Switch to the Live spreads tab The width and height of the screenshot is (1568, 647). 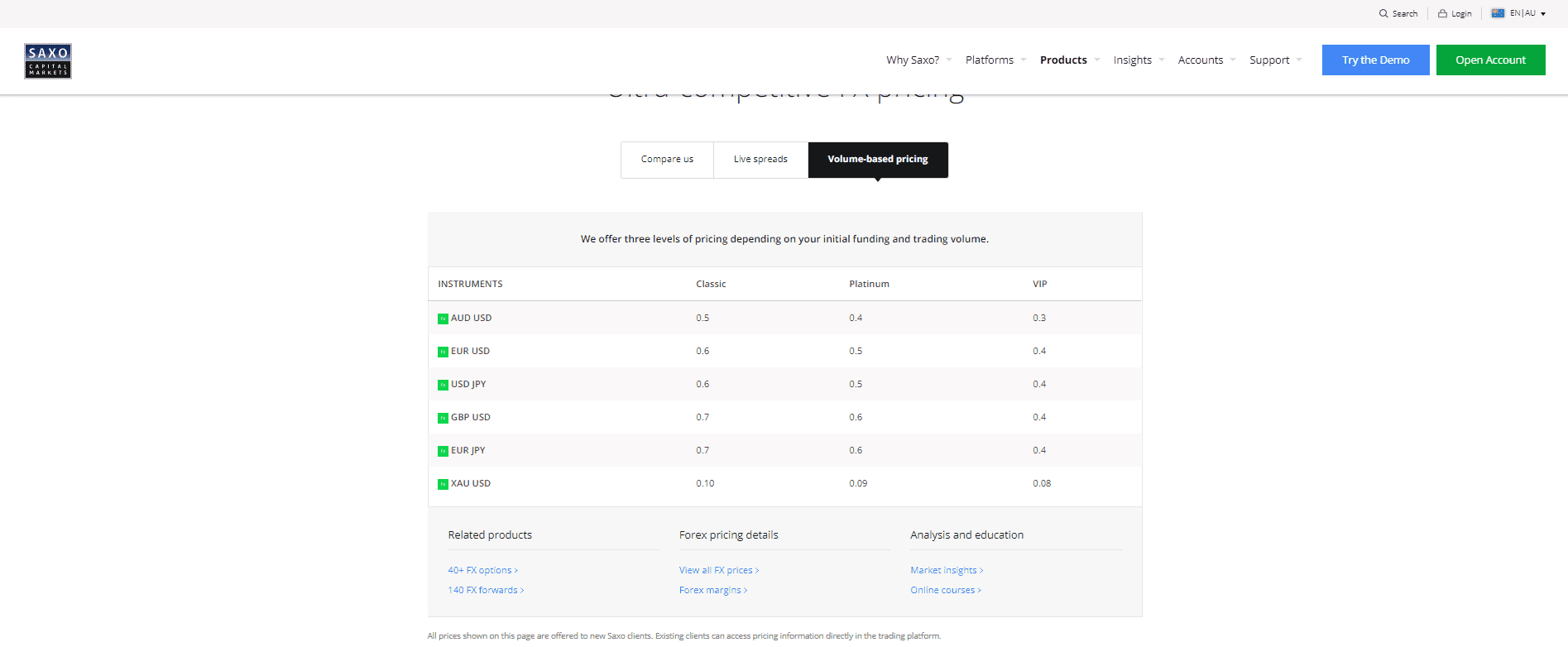pos(760,160)
